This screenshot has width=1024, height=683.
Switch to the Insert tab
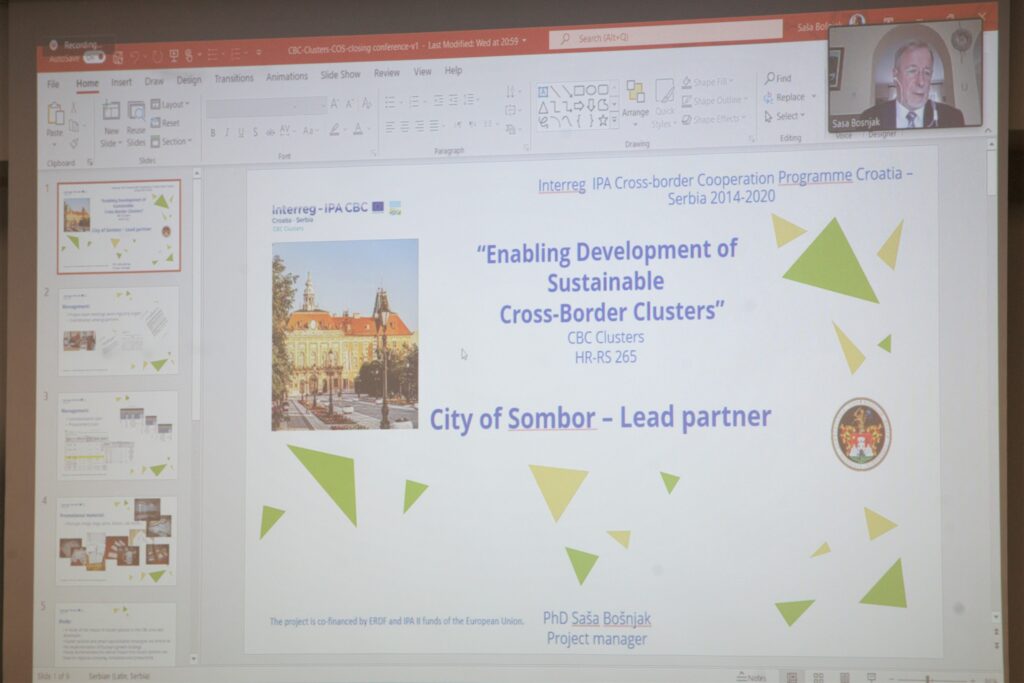coord(121,82)
